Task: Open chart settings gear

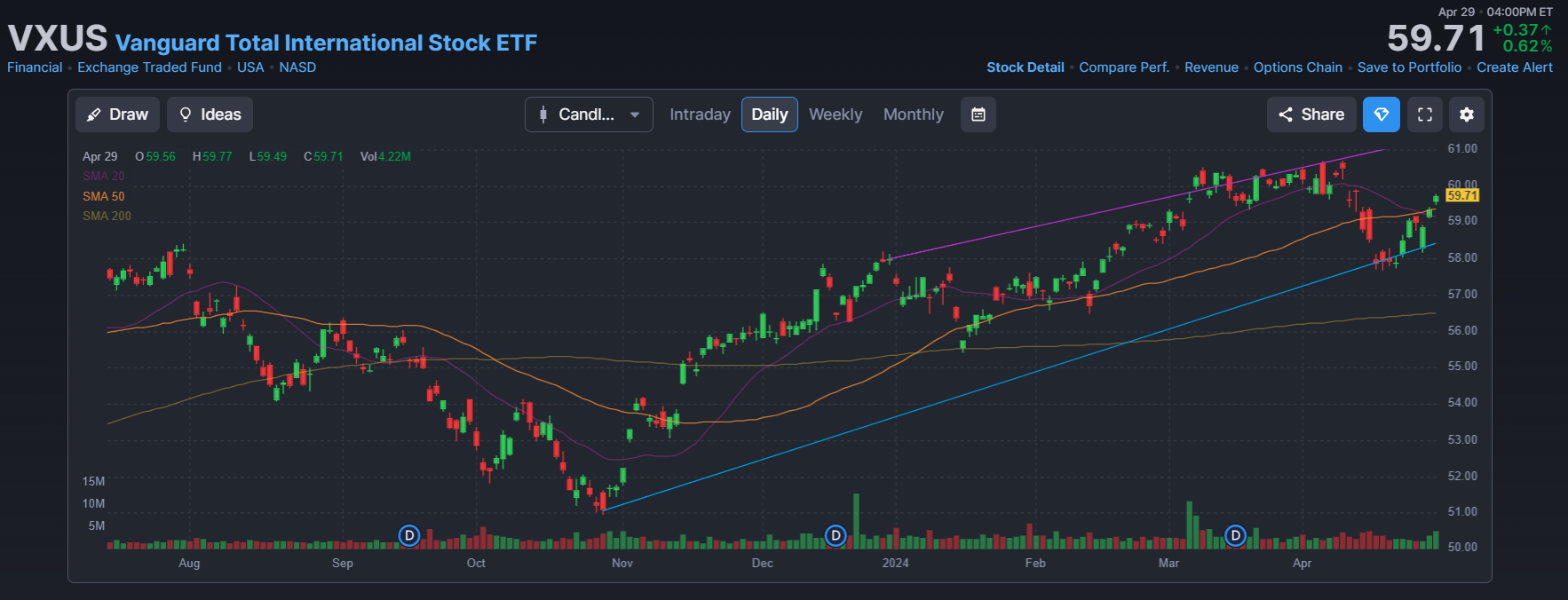Action: pos(1467,114)
